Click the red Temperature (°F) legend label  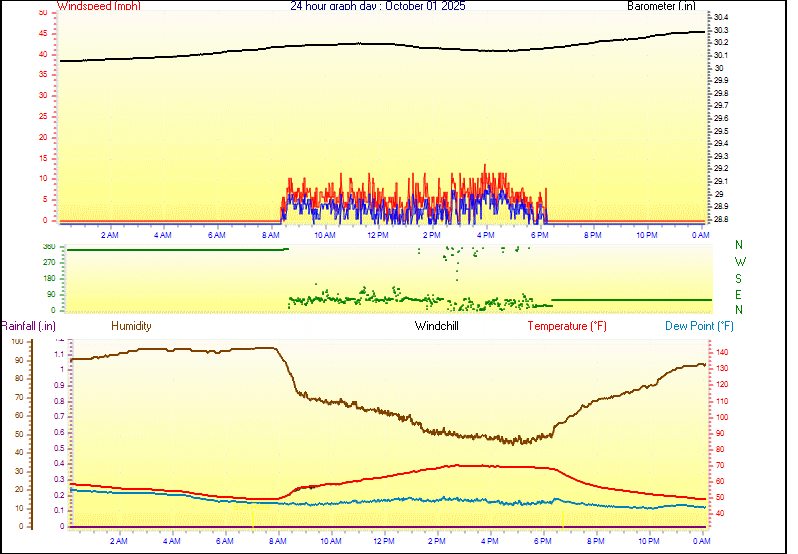567,326
